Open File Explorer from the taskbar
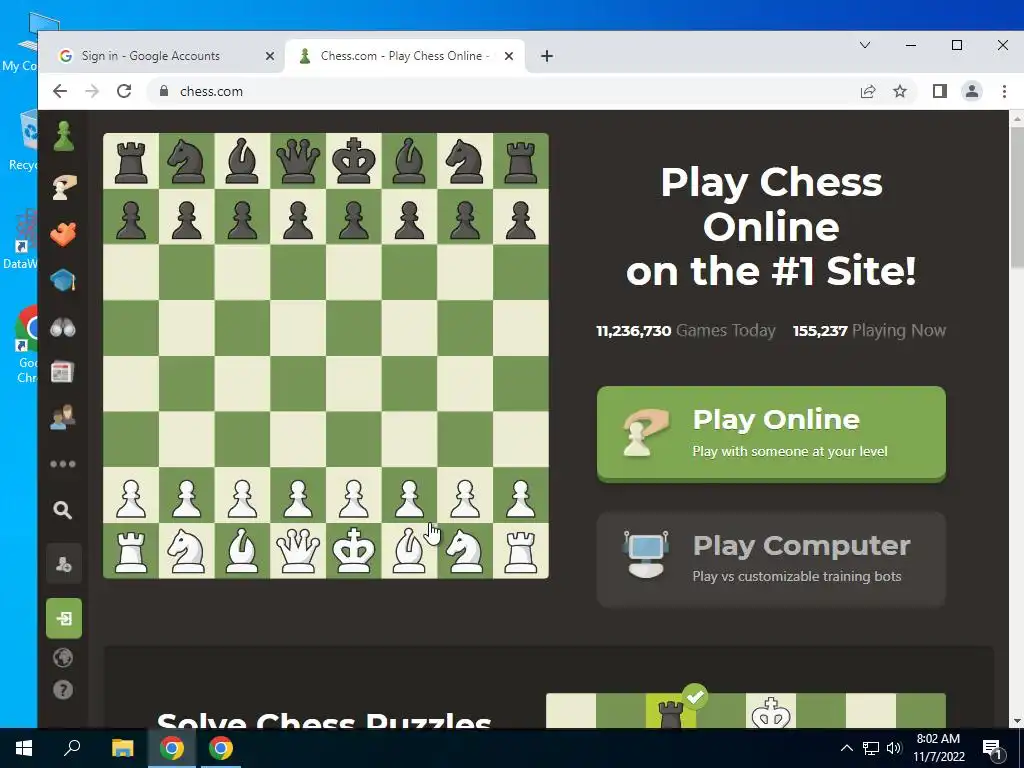The height and width of the screenshot is (768, 1024). coord(123,748)
